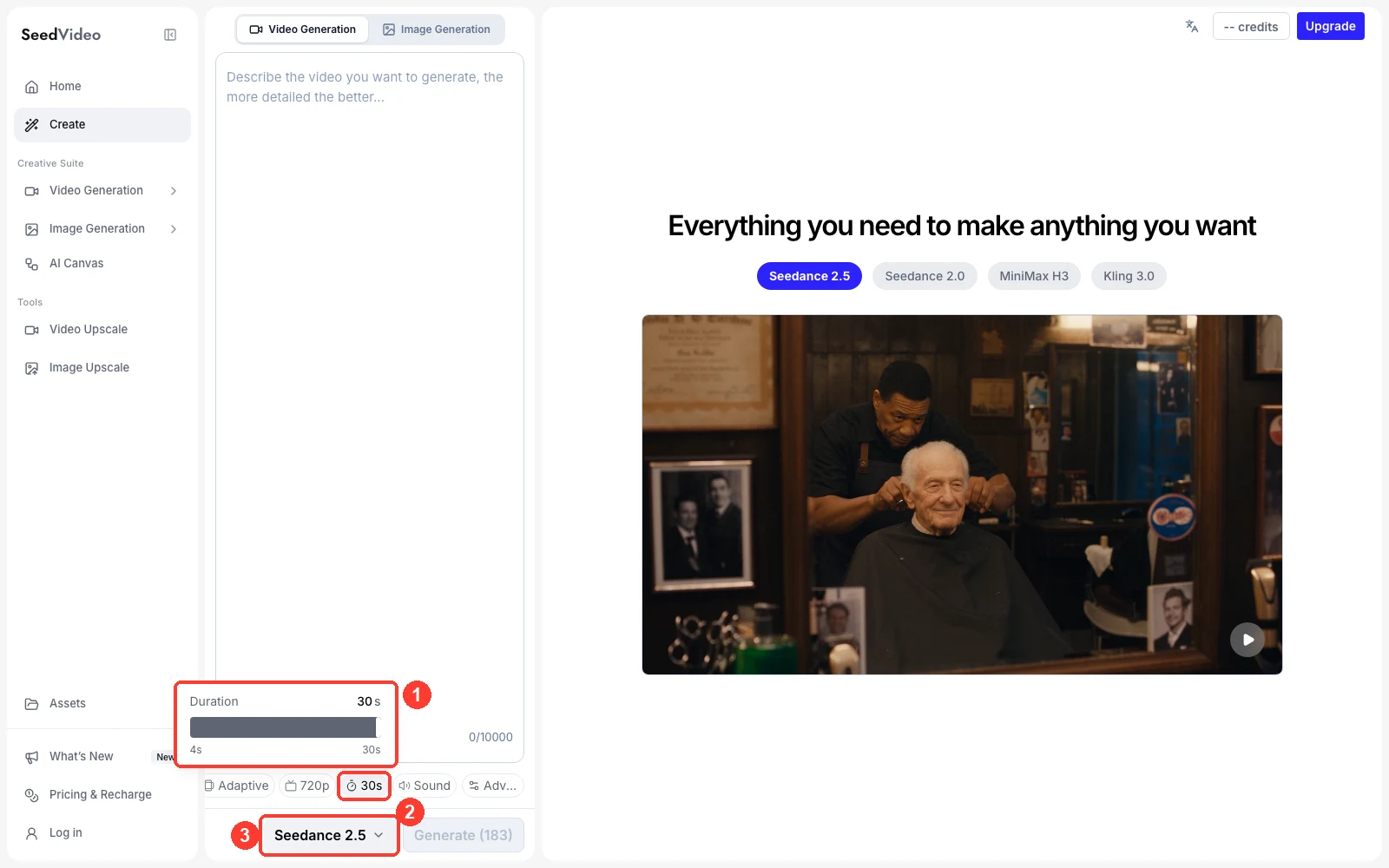Open the 720p resolution option
This screenshot has width=1389, height=868.
pos(307,786)
